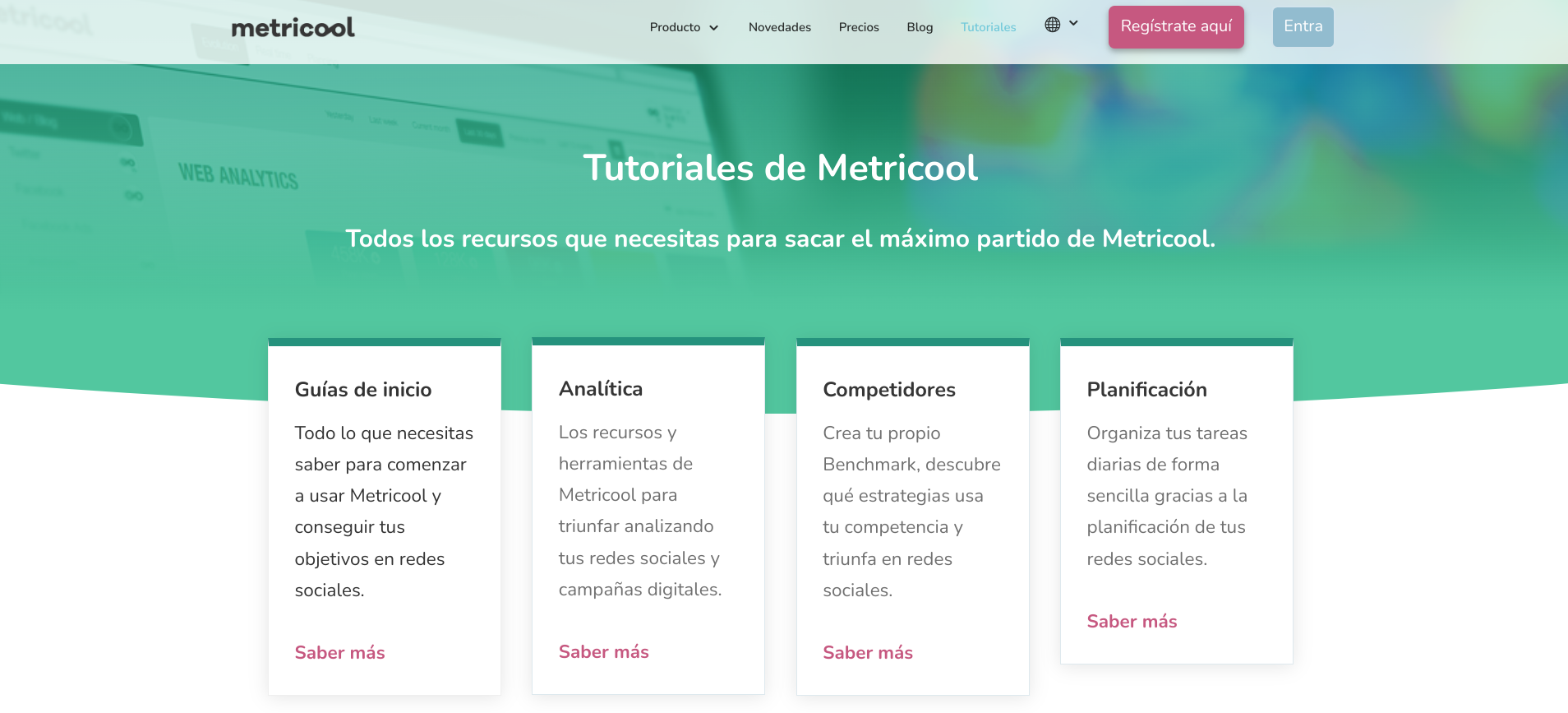The height and width of the screenshot is (713, 1568).
Task: Click Saber más under Planificación
Action: pyautogui.click(x=1132, y=622)
